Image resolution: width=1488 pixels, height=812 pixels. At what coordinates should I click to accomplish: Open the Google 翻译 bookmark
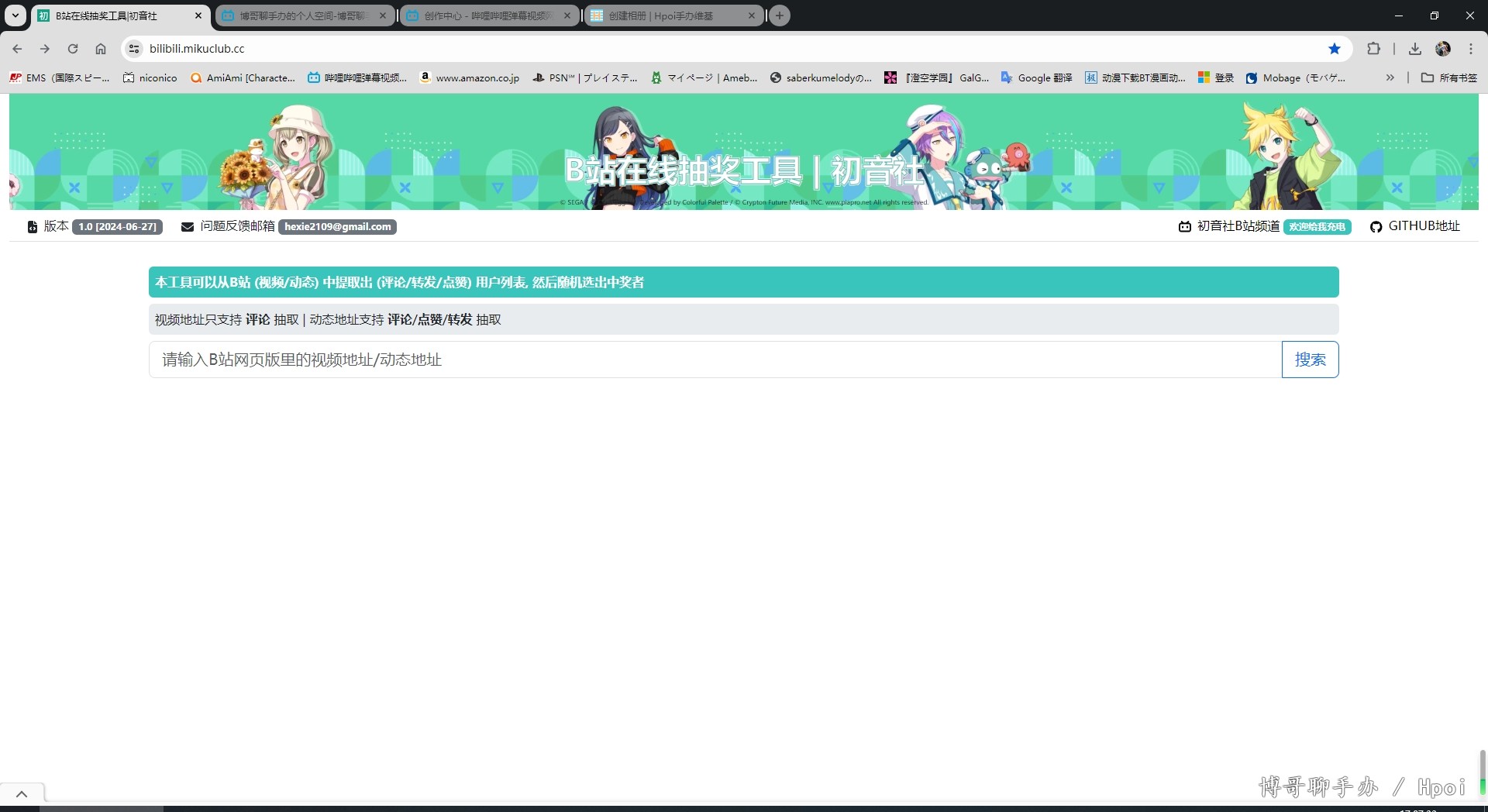(x=1037, y=77)
